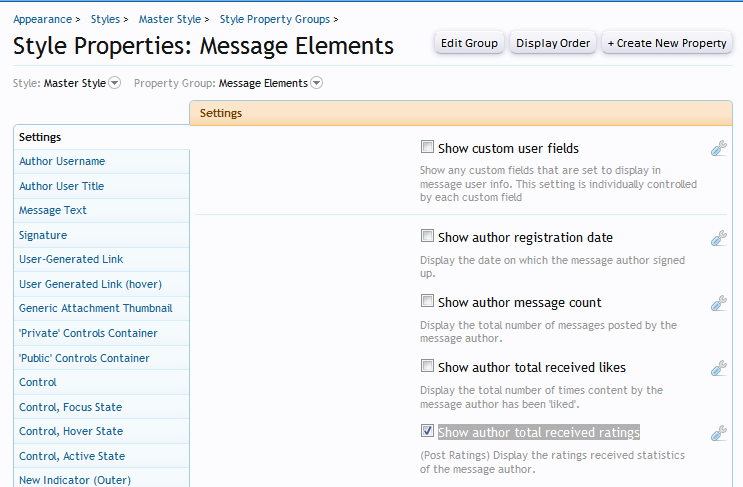The height and width of the screenshot is (487, 743).
Task: Toggle Show author message count checkbox
Action: pyautogui.click(x=427, y=302)
